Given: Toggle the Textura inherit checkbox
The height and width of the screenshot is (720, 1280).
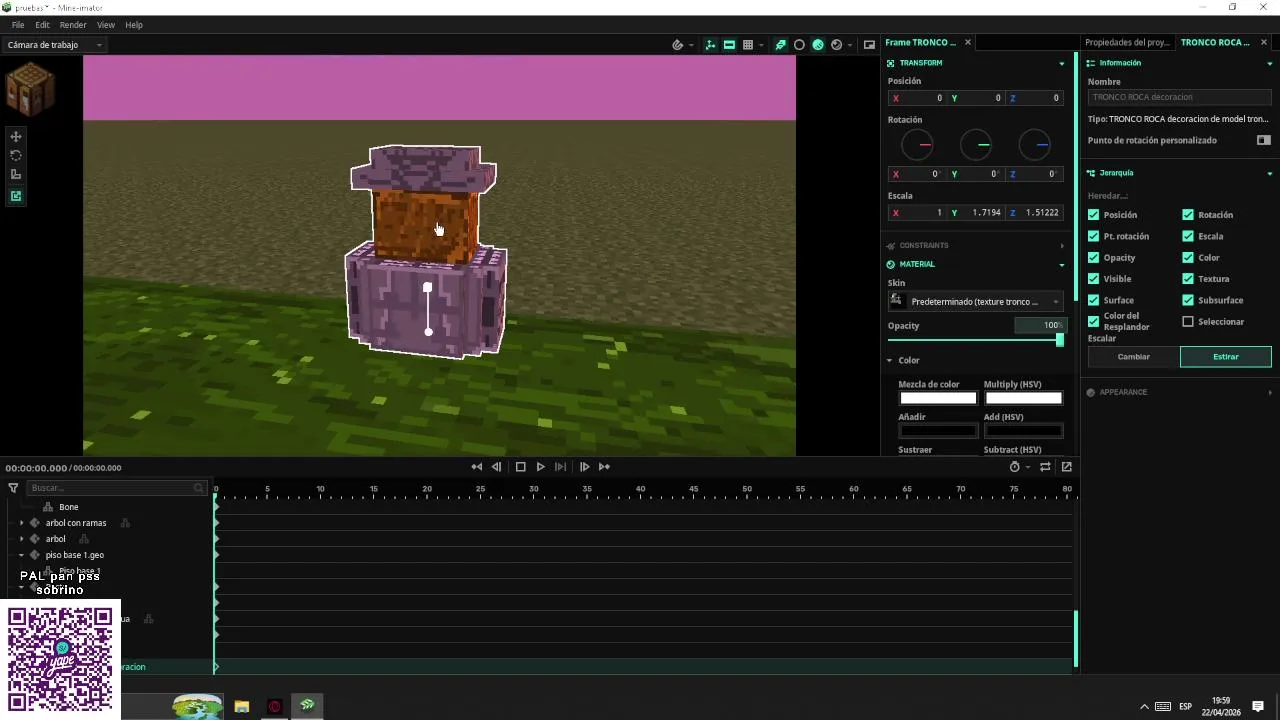Looking at the screenshot, I should 1188,279.
